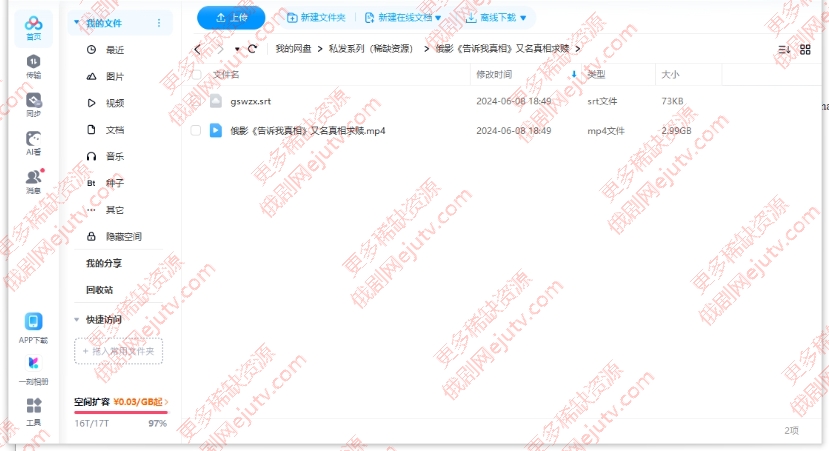The height and width of the screenshot is (451, 829).
Task: Click the 73KB size value
Action: (x=672, y=101)
